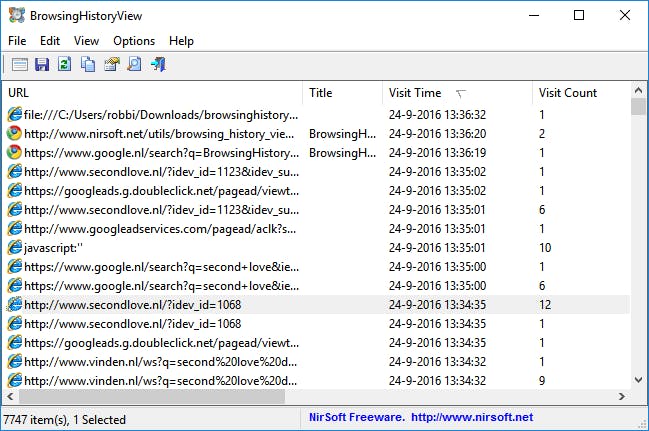This screenshot has width=649, height=431.
Task: Click the IE icon beside the javascript:'' entry
Action: (14, 248)
